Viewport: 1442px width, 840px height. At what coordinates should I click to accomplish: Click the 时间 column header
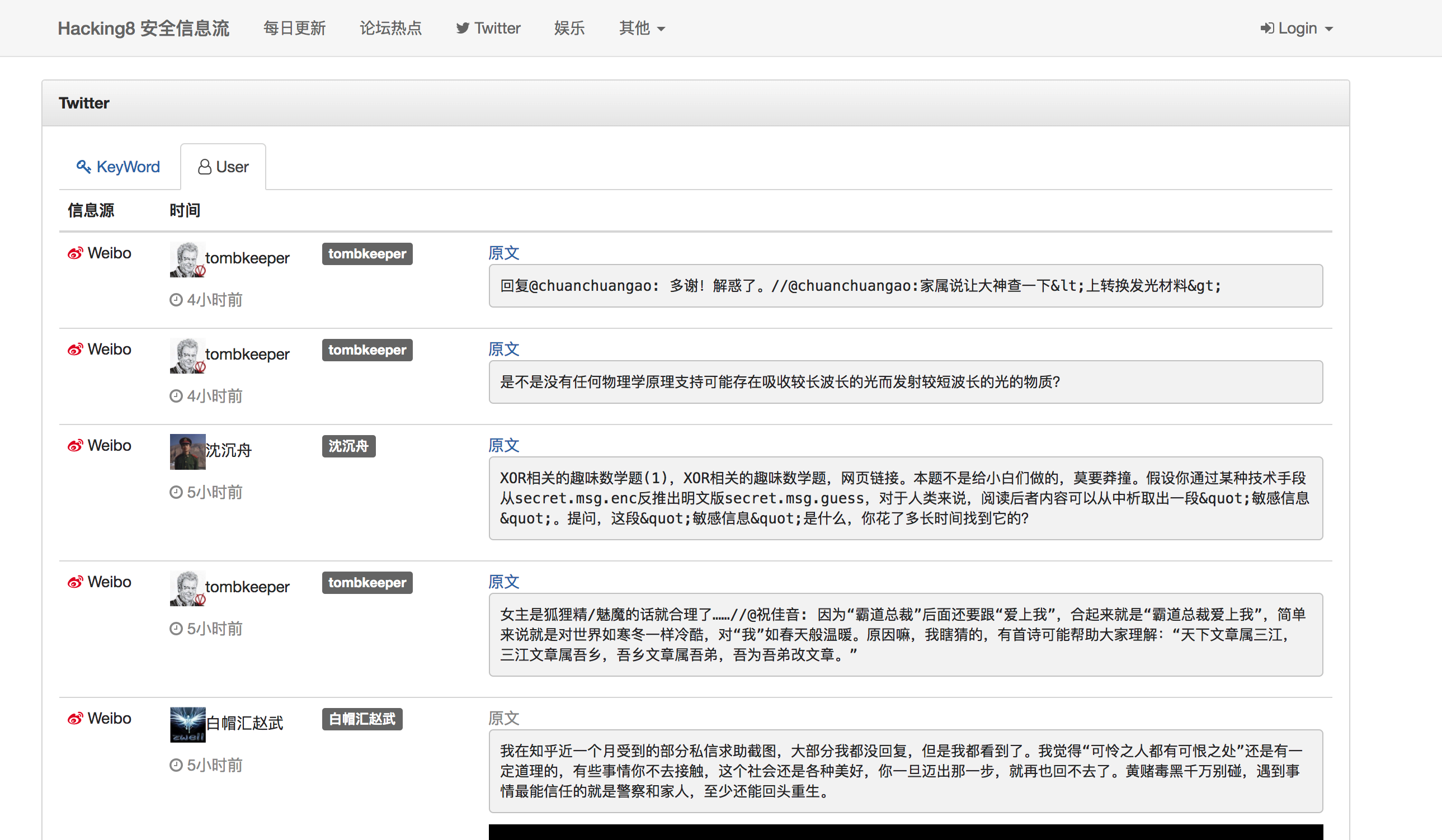pyautogui.click(x=185, y=210)
